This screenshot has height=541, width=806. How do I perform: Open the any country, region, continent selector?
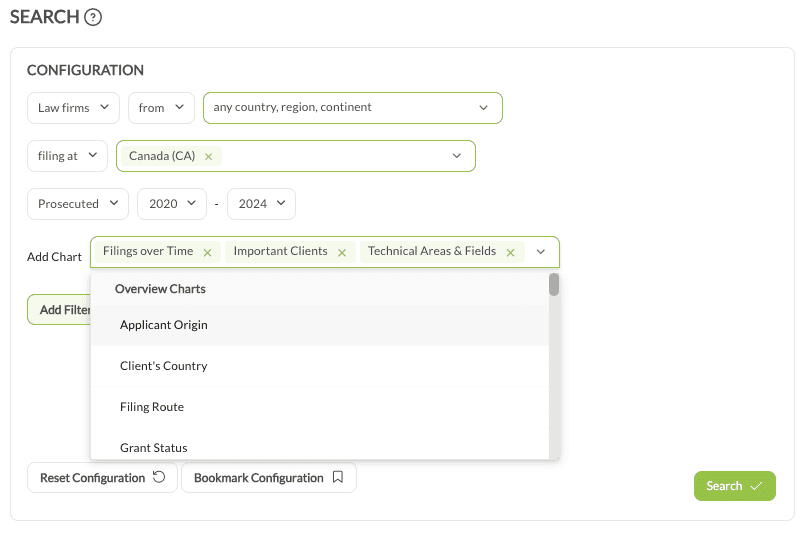(353, 108)
